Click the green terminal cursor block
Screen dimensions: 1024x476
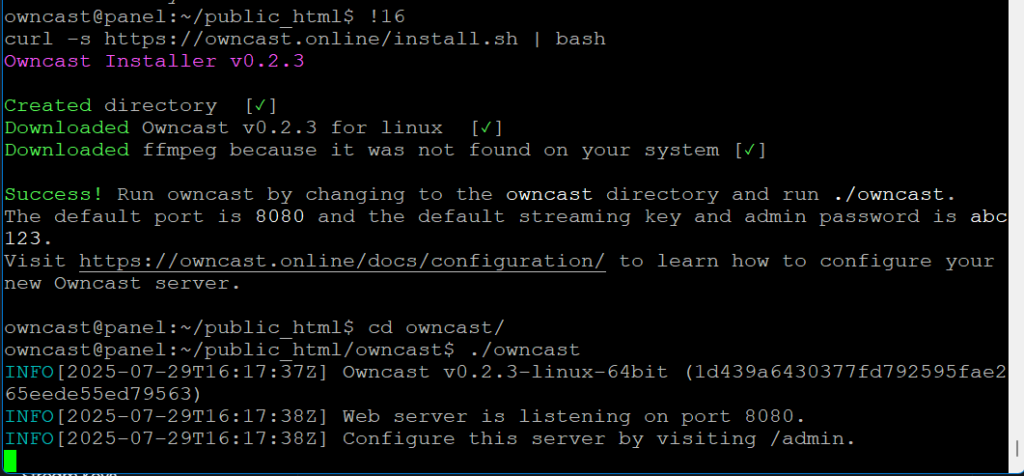pos(10,461)
